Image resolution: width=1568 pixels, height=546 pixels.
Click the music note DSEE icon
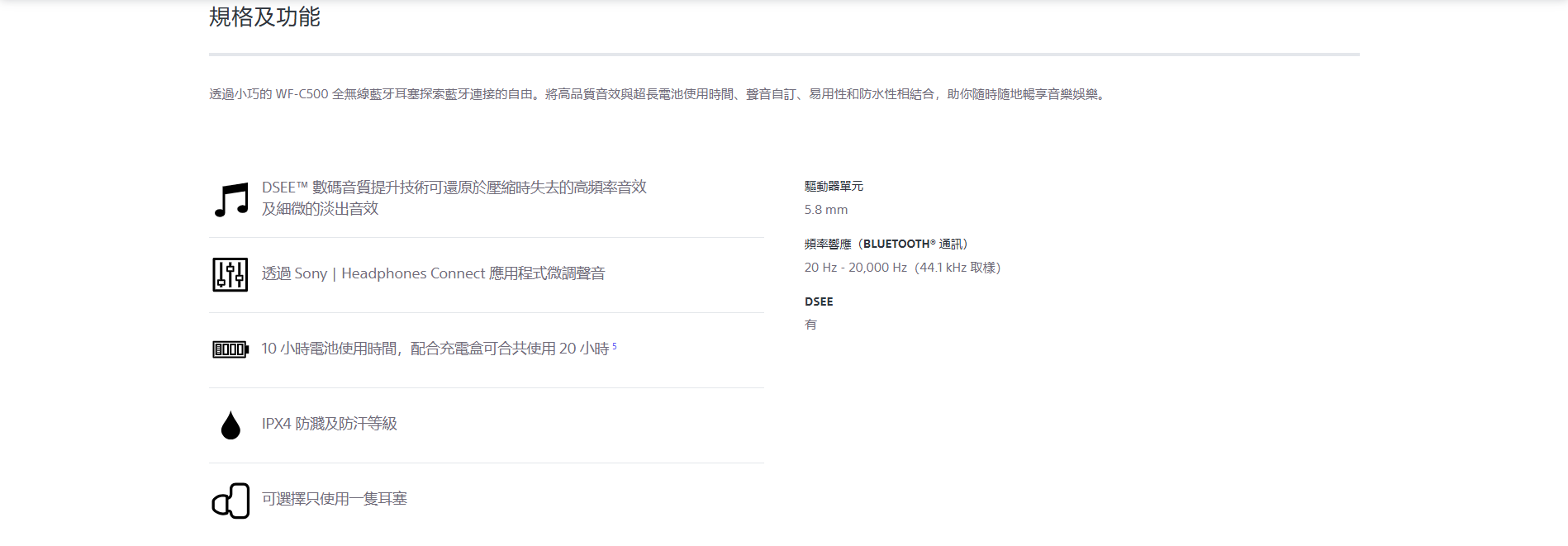pos(230,200)
